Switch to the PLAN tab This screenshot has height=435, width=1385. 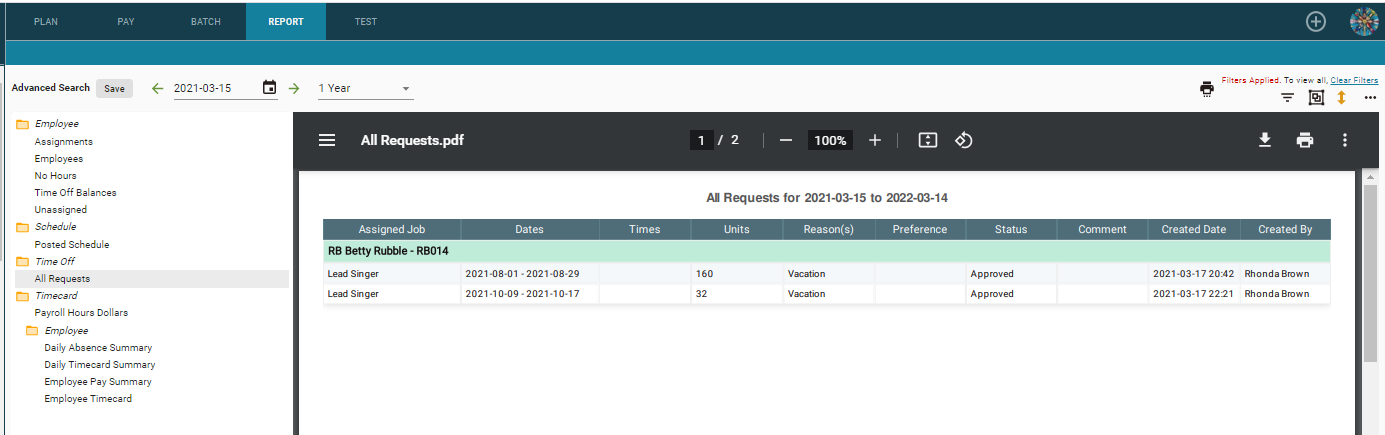46,21
